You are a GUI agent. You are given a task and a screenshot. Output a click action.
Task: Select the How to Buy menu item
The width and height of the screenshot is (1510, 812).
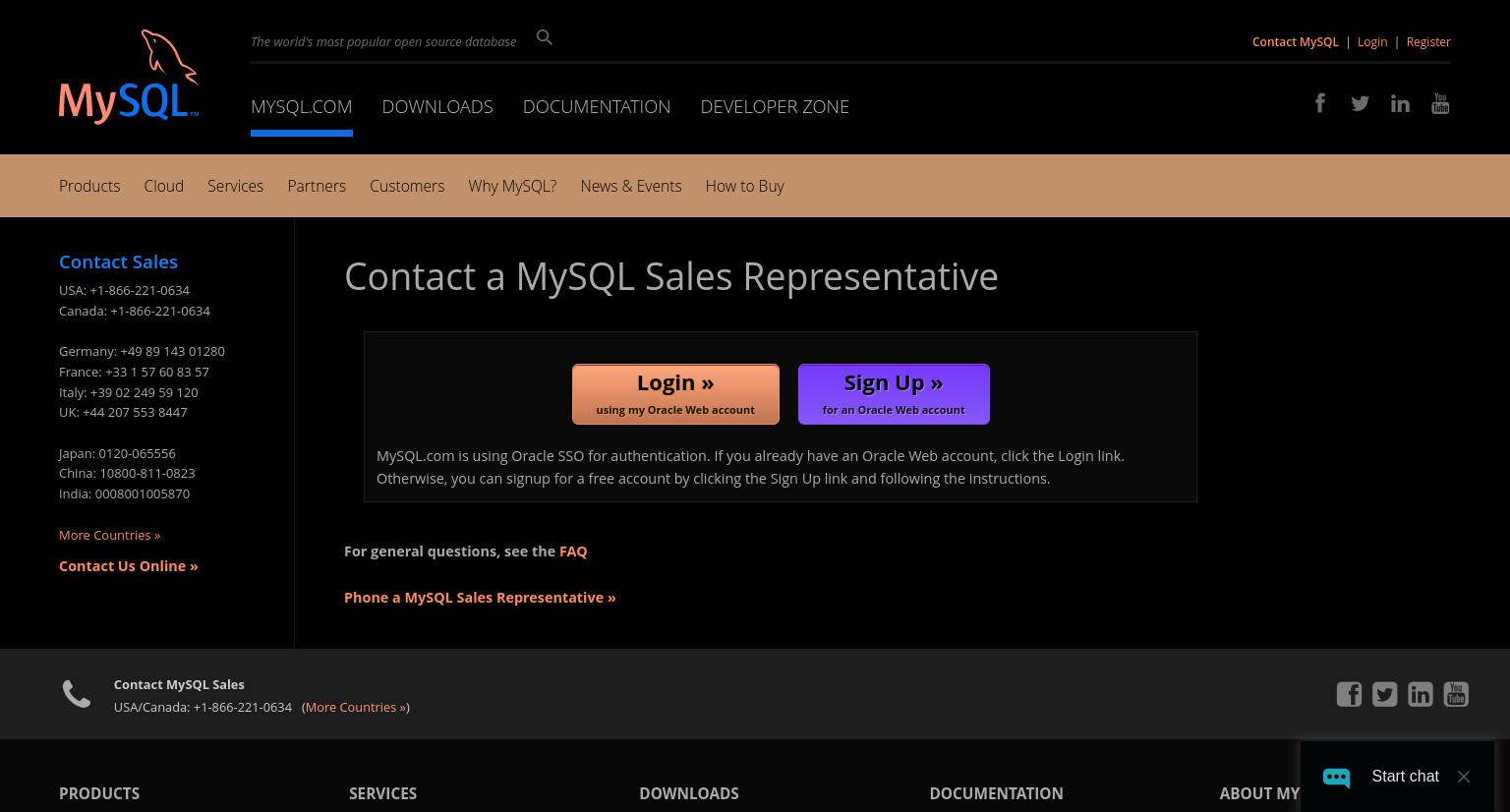[744, 186]
